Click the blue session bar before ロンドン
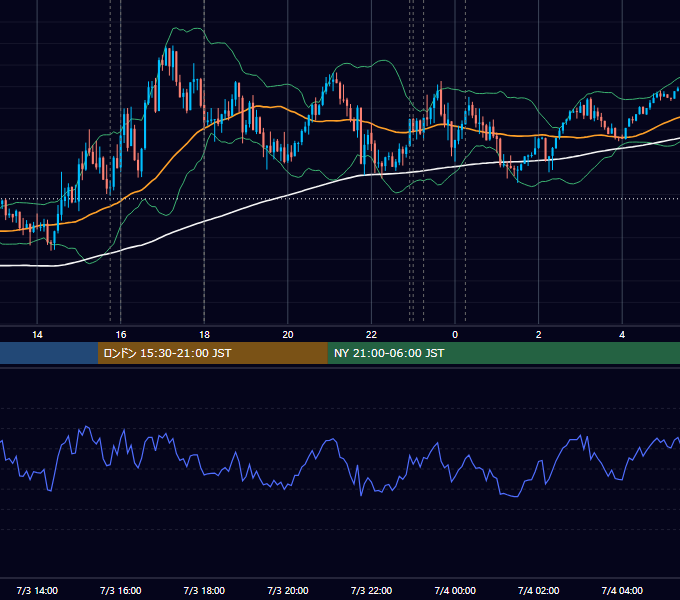The width and height of the screenshot is (680, 600). (49, 353)
